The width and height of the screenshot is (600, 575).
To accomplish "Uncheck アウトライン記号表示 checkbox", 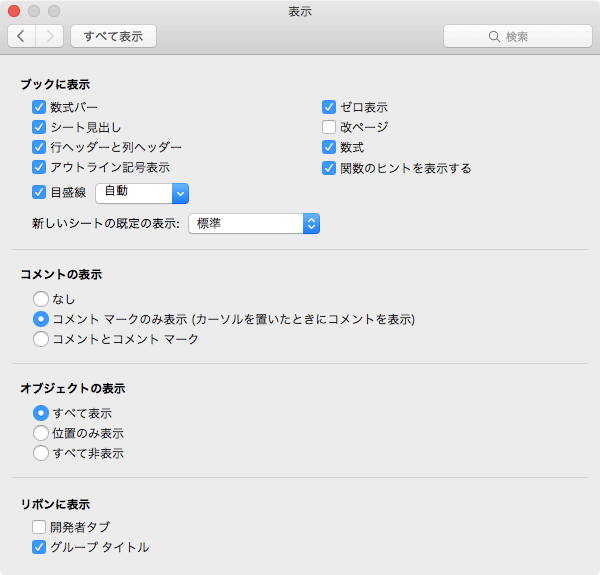I will tap(39, 167).
